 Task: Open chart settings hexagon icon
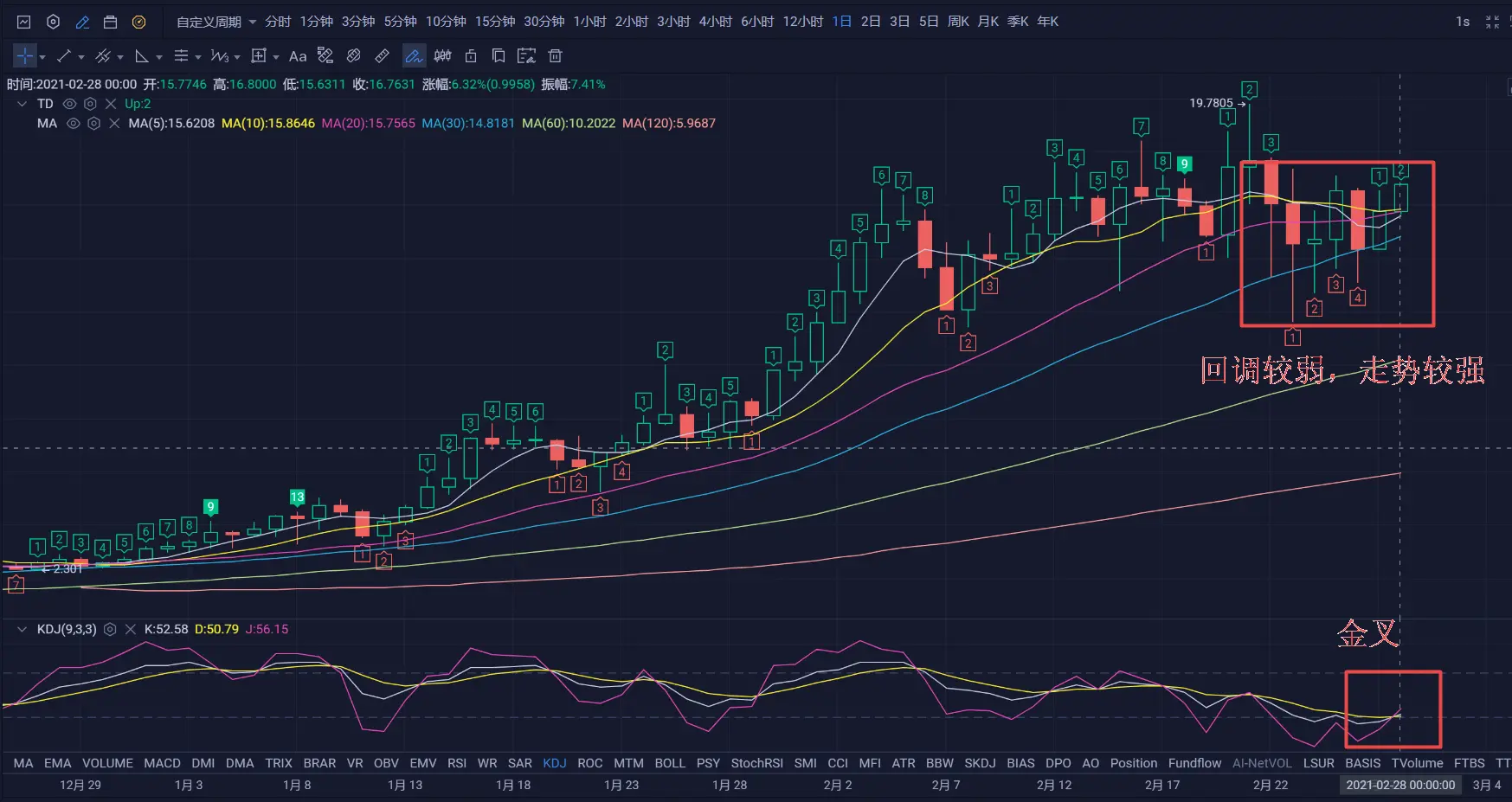[53, 22]
